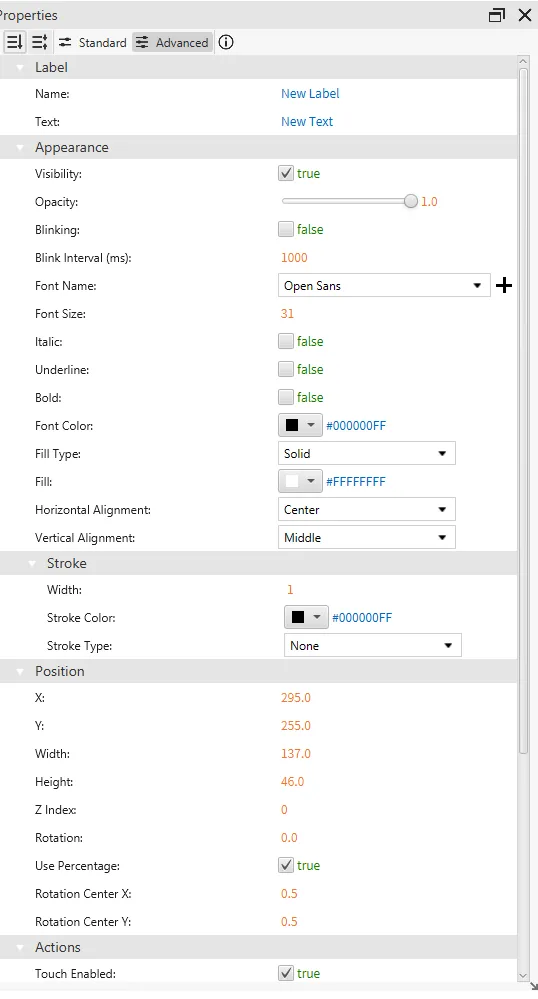Switch to Standard properties view
Viewport: 538px width, 999px height.
click(92, 43)
